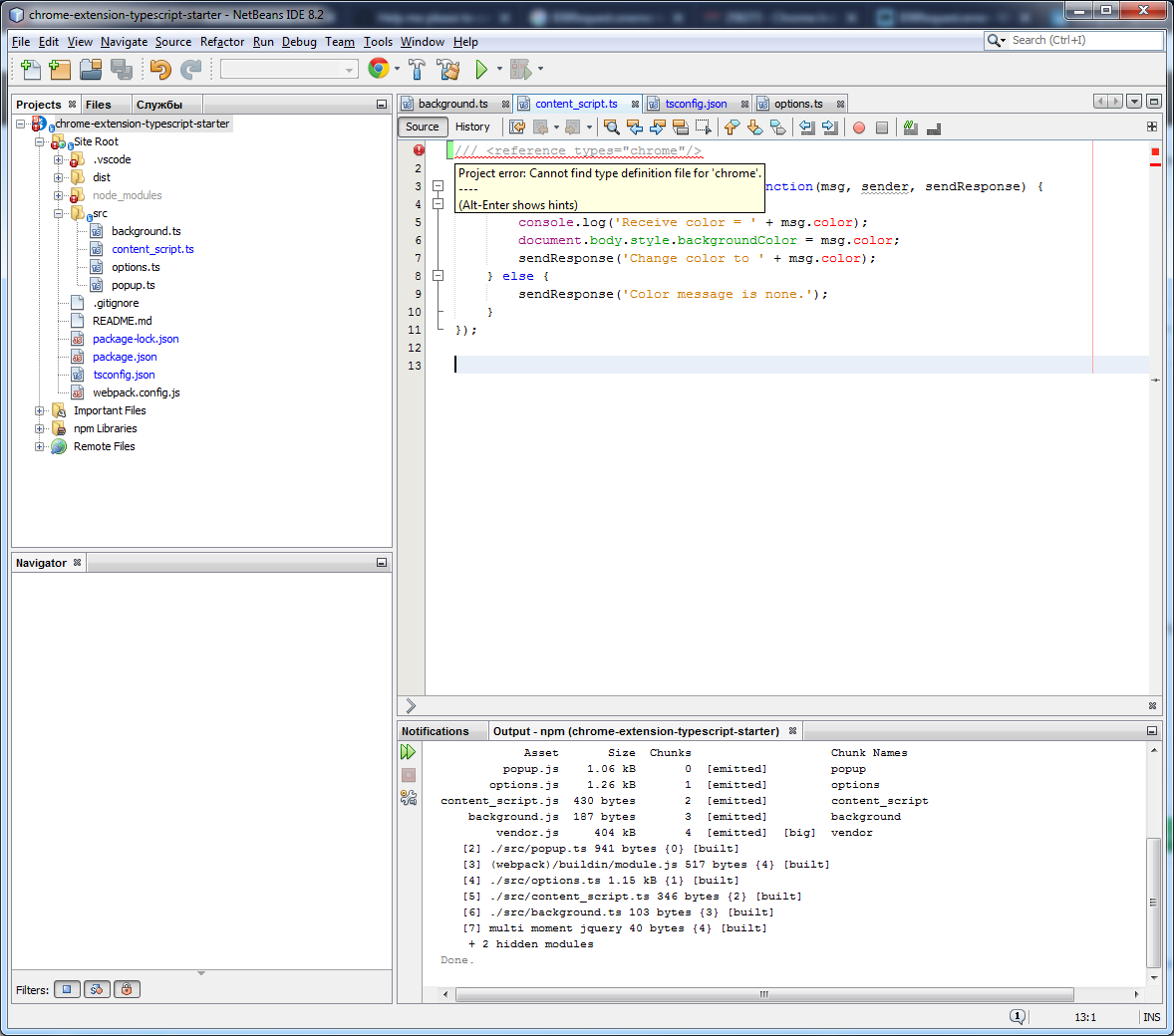Image resolution: width=1174 pixels, height=1036 pixels.
Task: Open the Navigate menu
Action: pos(124,42)
